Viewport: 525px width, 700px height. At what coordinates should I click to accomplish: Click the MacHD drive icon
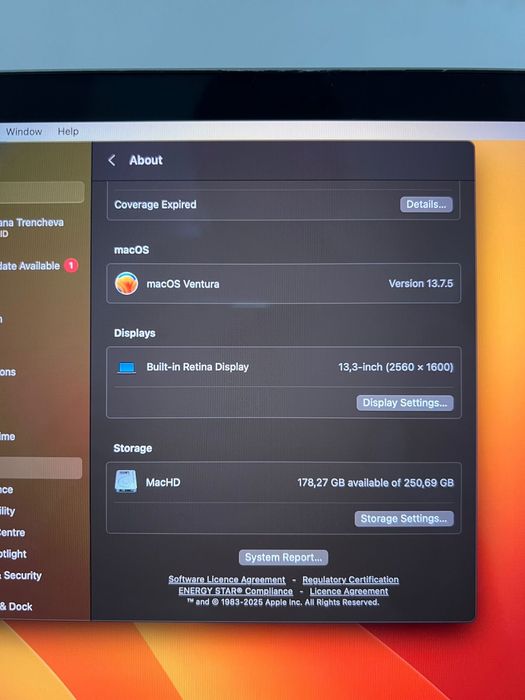pos(126,482)
